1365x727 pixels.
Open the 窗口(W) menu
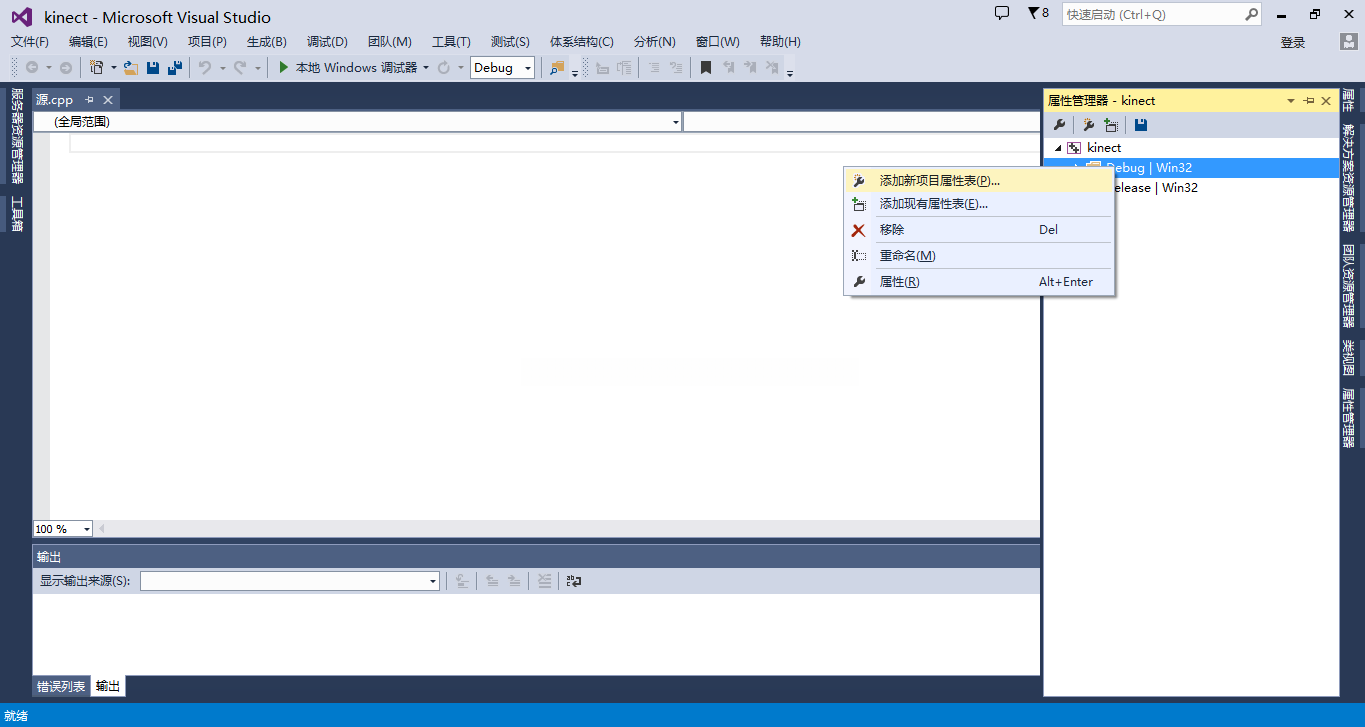[x=718, y=42]
